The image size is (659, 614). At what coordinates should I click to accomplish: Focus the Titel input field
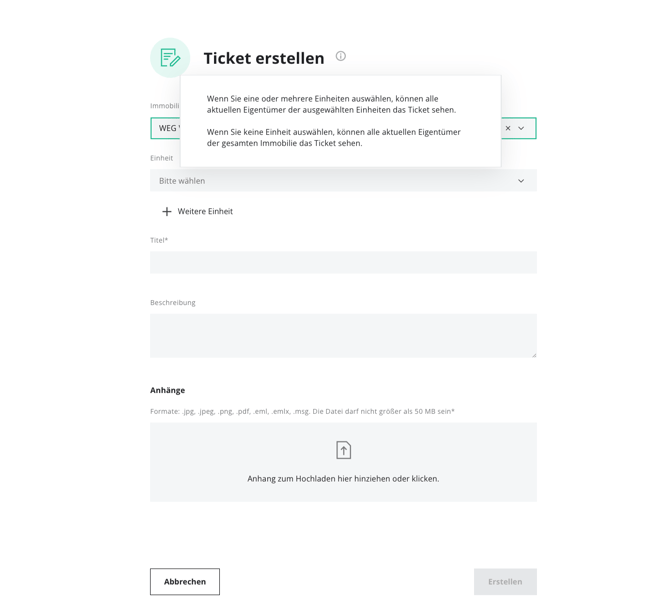coord(343,262)
